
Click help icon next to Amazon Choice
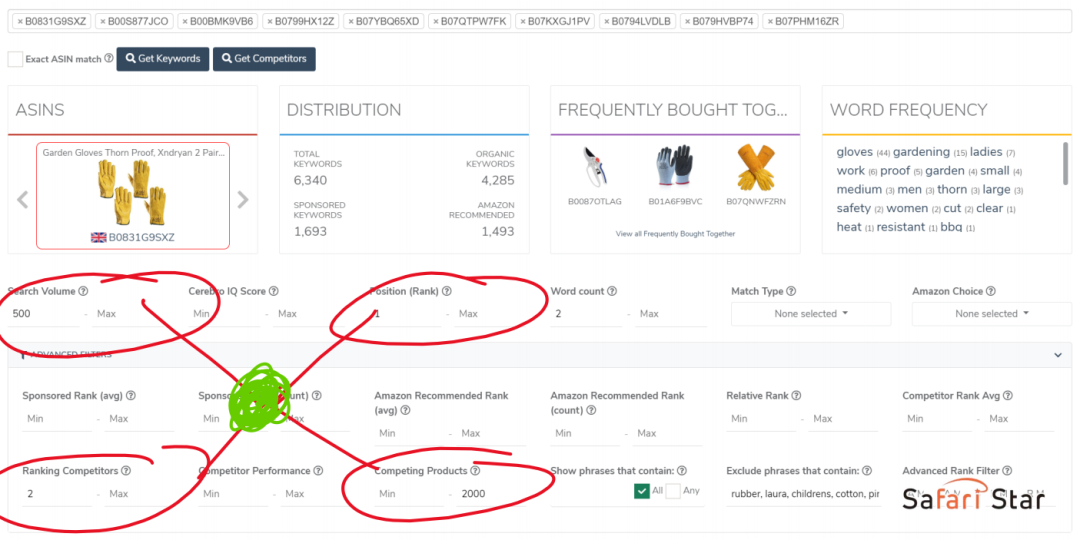(x=991, y=292)
